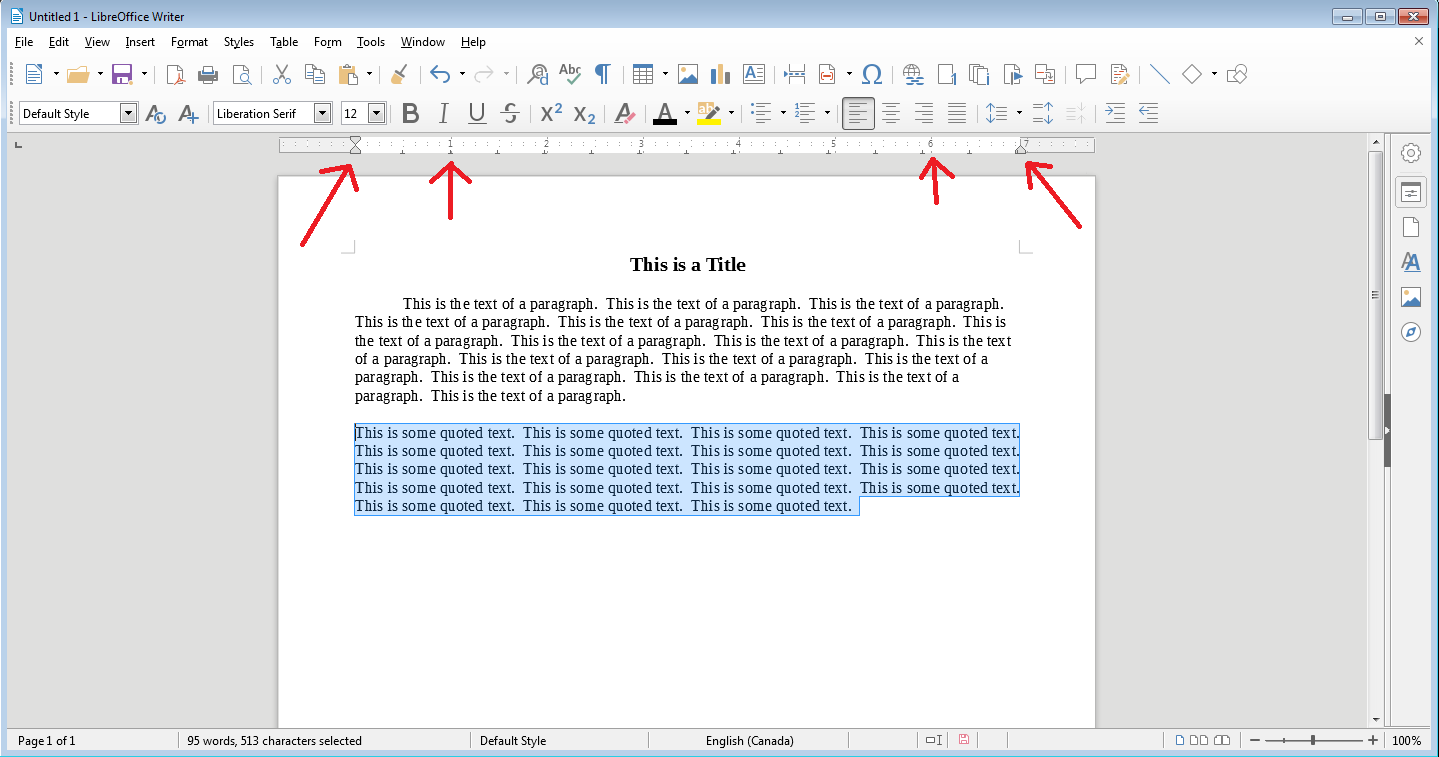The height and width of the screenshot is (757, 1439).
Task: Expand the basic shapes dropdown arrow
Action: pyautogui.click(x=1213, y=74)
